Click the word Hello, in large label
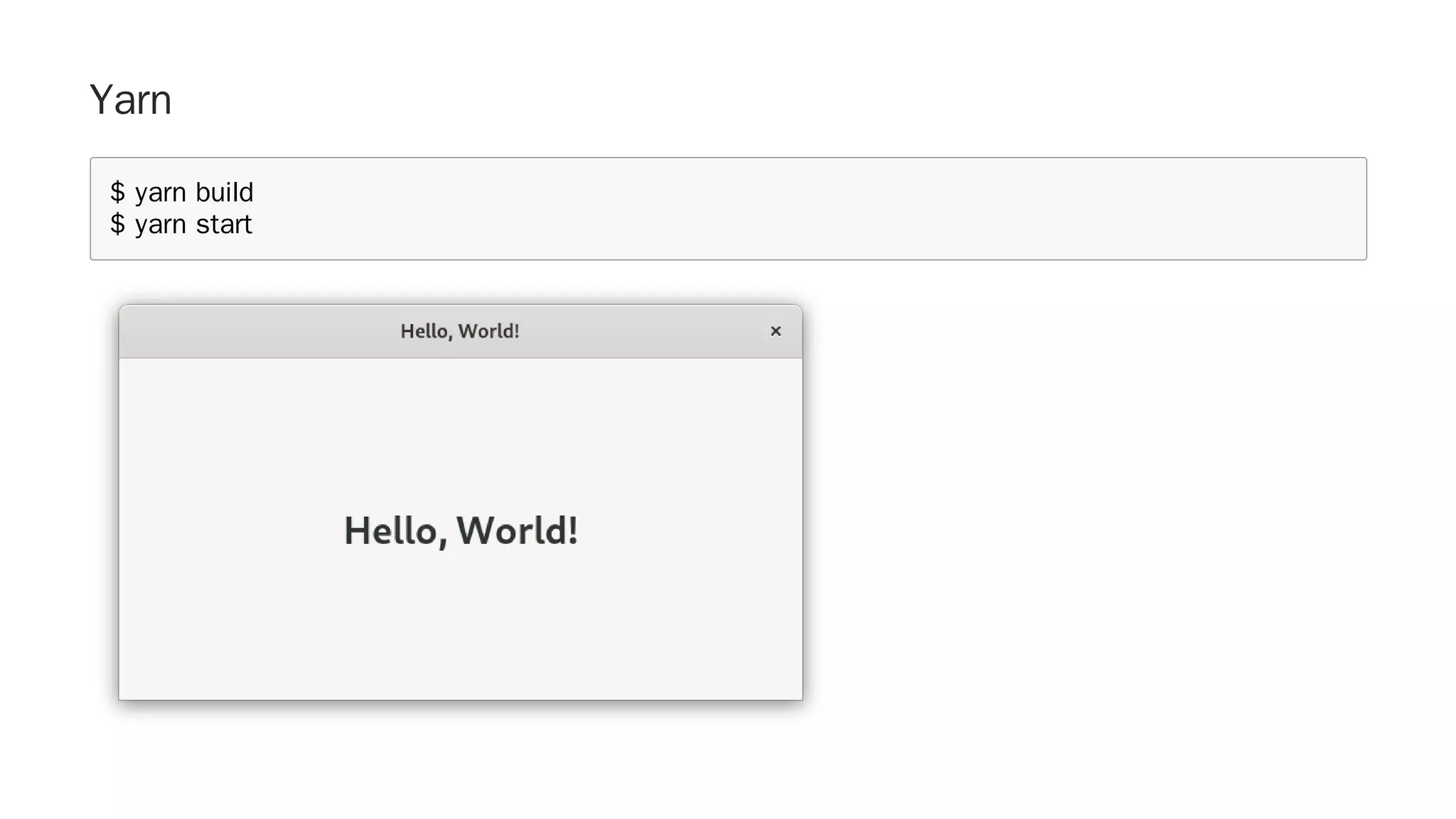1456x819 pixels. (395, 531)
